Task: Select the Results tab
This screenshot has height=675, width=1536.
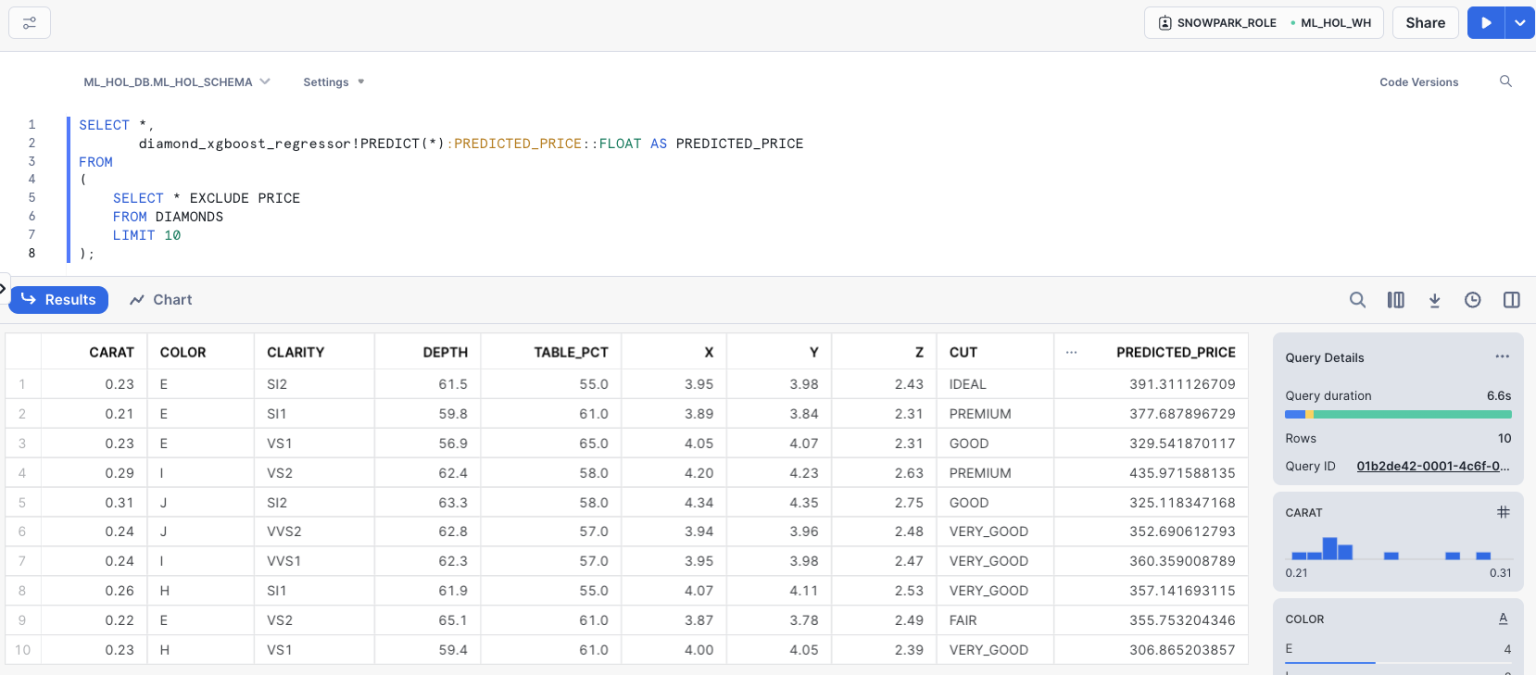Action: pos(58,299)
